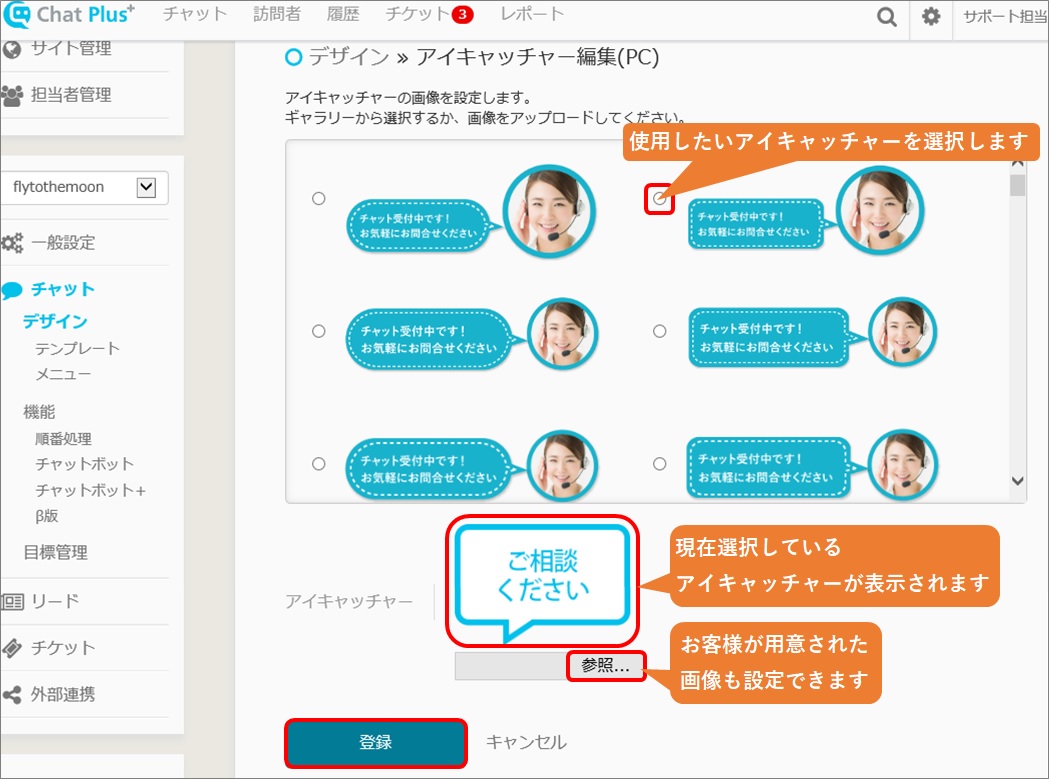Click the gears icon beside 一般設定

[x=12, y=243]
